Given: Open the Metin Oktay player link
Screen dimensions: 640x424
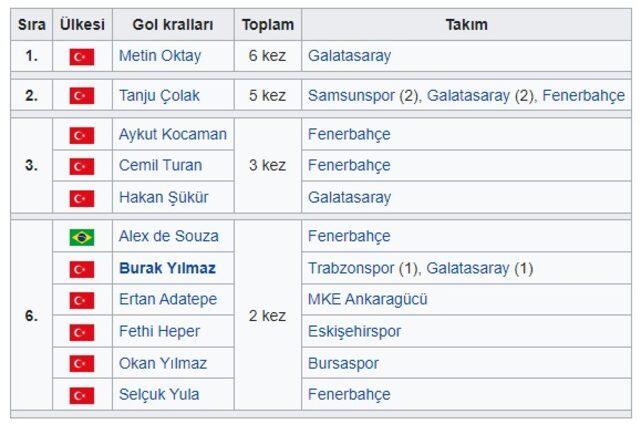Looking at the screenshot, I should pos(160,56).
